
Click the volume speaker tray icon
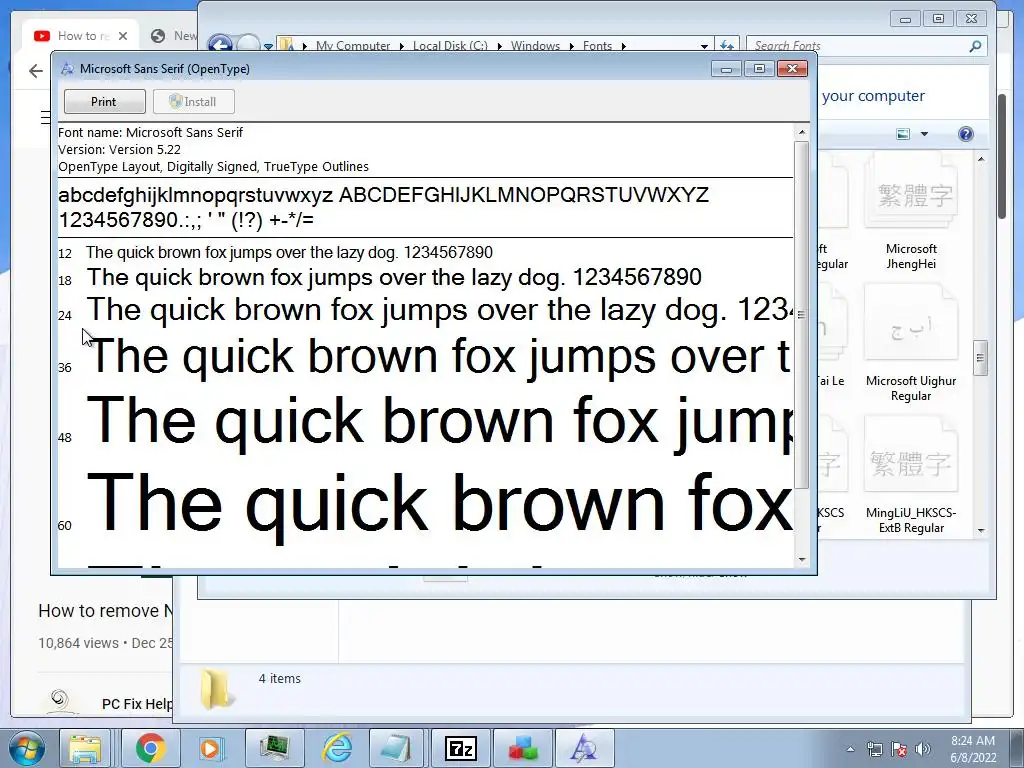click(x=922, y=749)
